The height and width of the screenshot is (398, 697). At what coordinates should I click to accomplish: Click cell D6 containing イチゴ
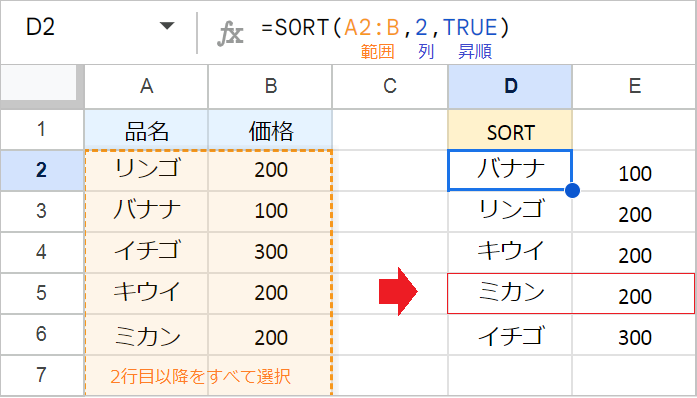510,334
